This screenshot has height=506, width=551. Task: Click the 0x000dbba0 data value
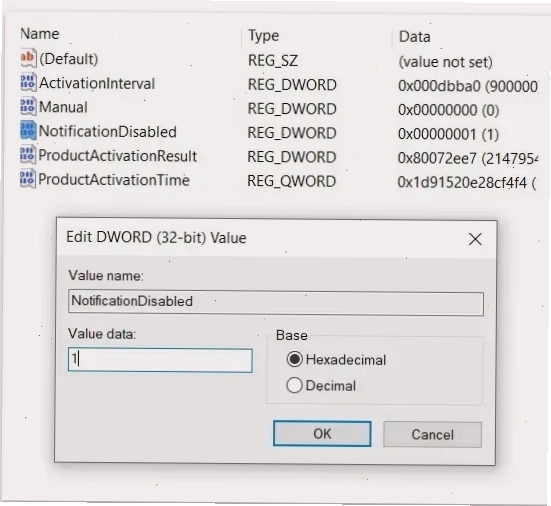click(x=468, y=86)
